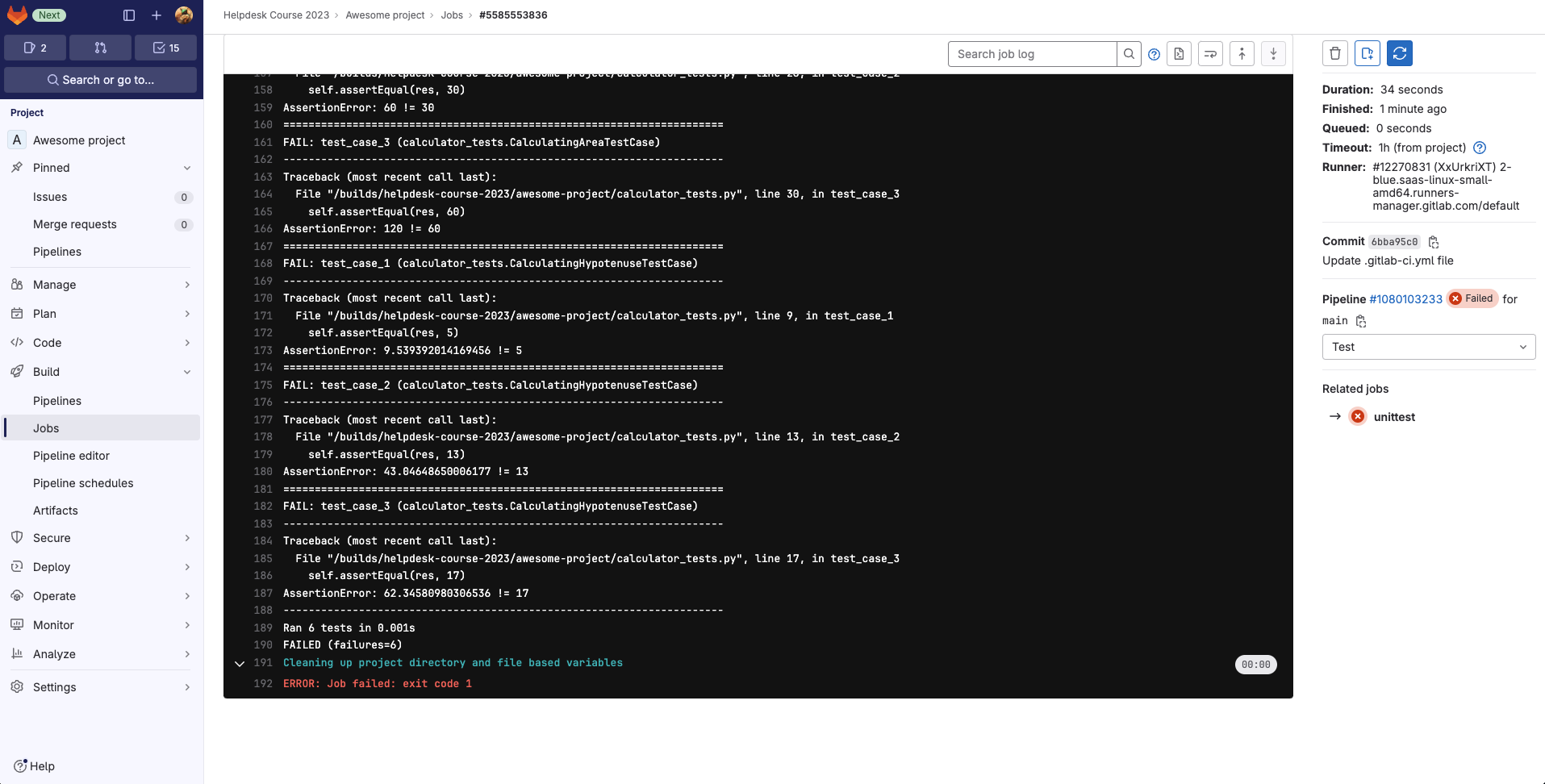Show the raw job log
The width and height of the screenshot is (1545, 784).
click(1179, 54)
